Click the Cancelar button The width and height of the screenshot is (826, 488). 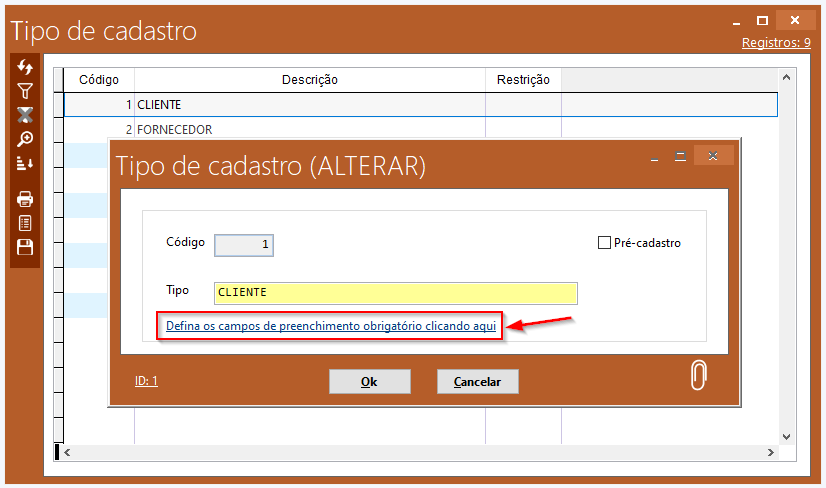pos(477,382)
